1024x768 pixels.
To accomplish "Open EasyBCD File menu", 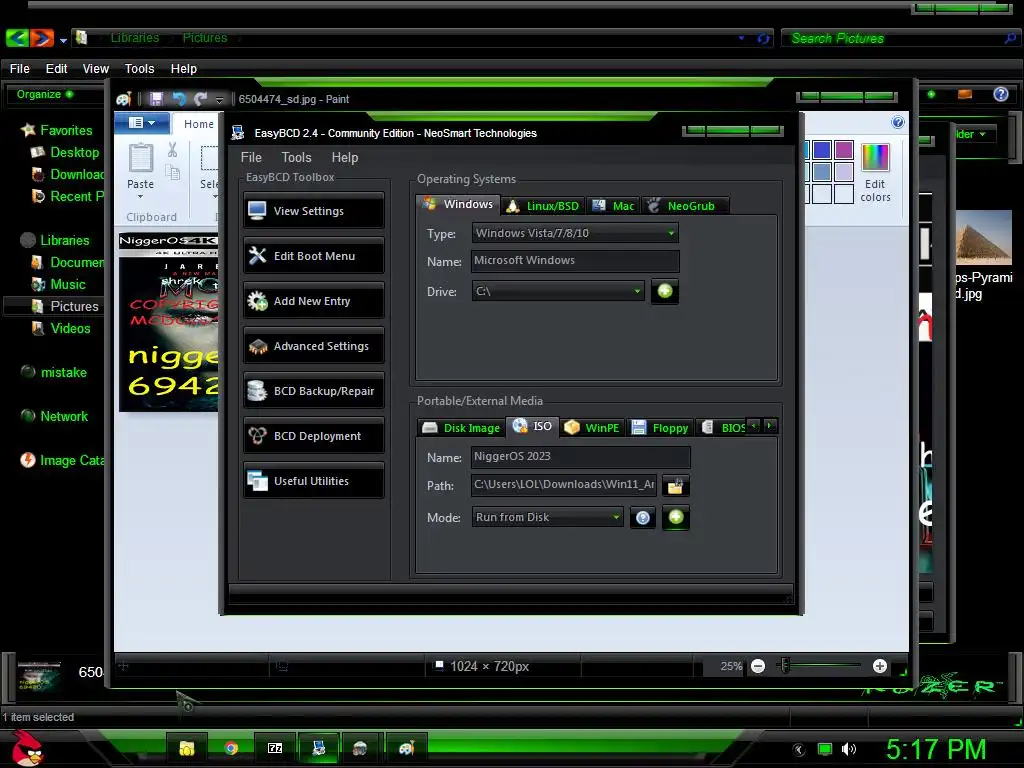I will [251, 157].
